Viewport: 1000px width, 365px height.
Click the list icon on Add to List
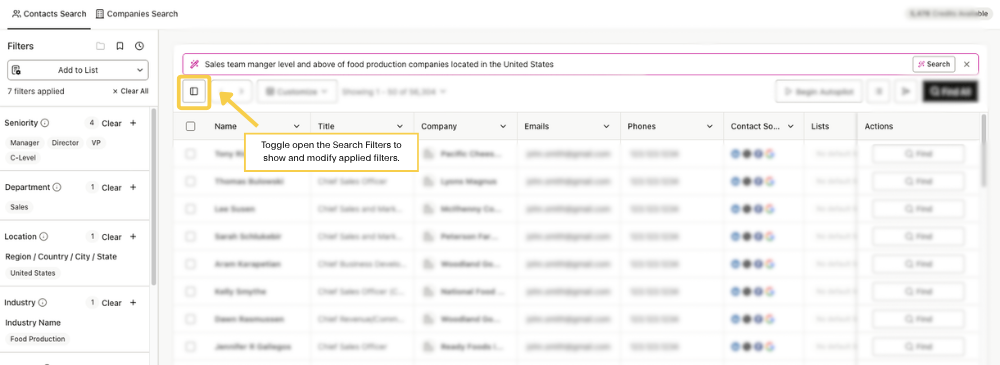click(17, 70)
